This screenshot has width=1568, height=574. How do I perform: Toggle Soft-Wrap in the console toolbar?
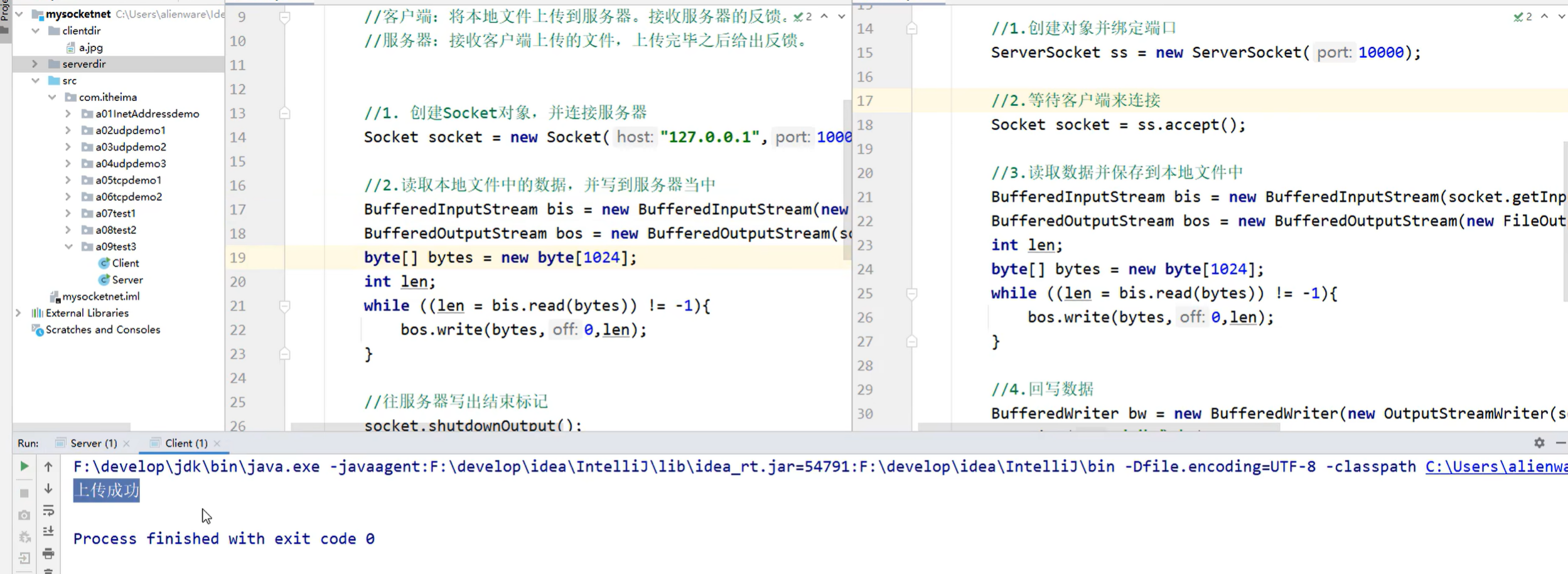pos(48,511)
